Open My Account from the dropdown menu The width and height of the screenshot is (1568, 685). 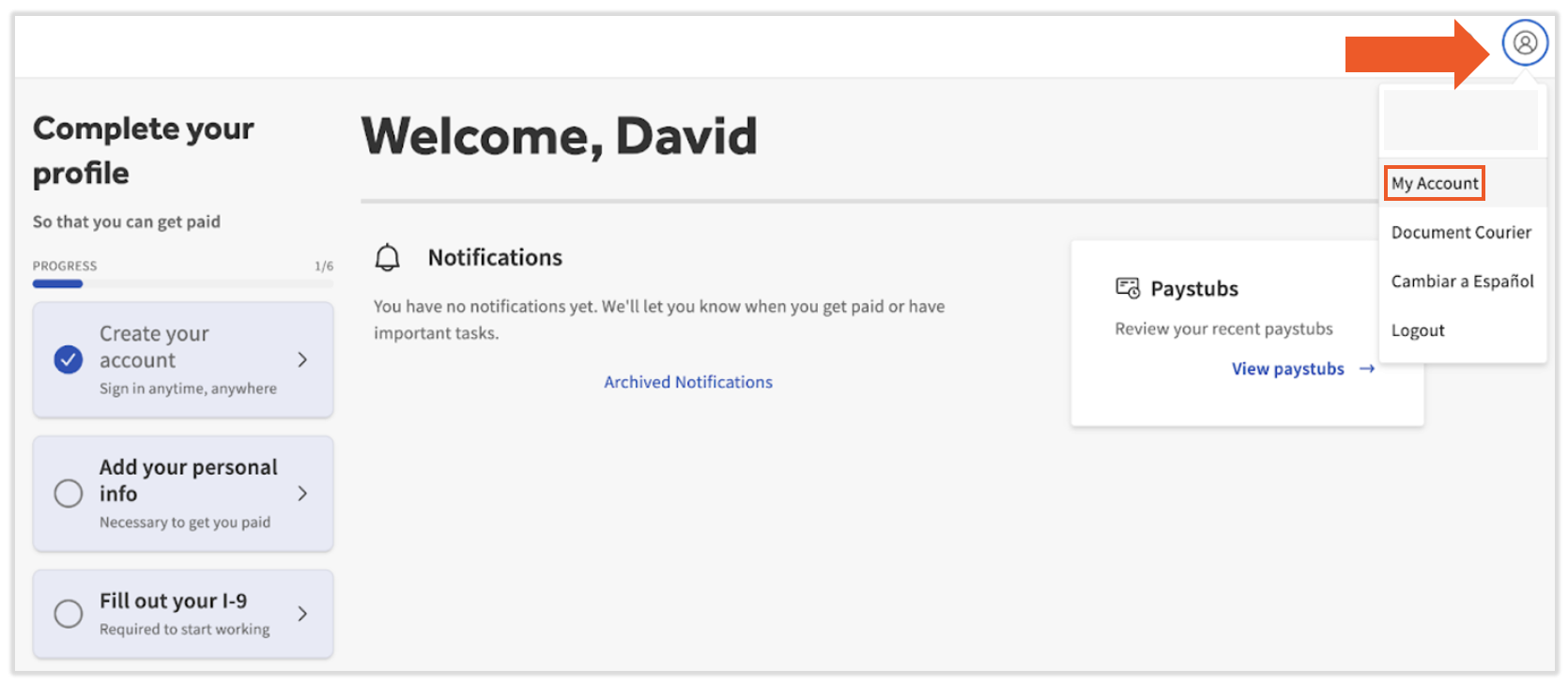[x=1434, y=183]
